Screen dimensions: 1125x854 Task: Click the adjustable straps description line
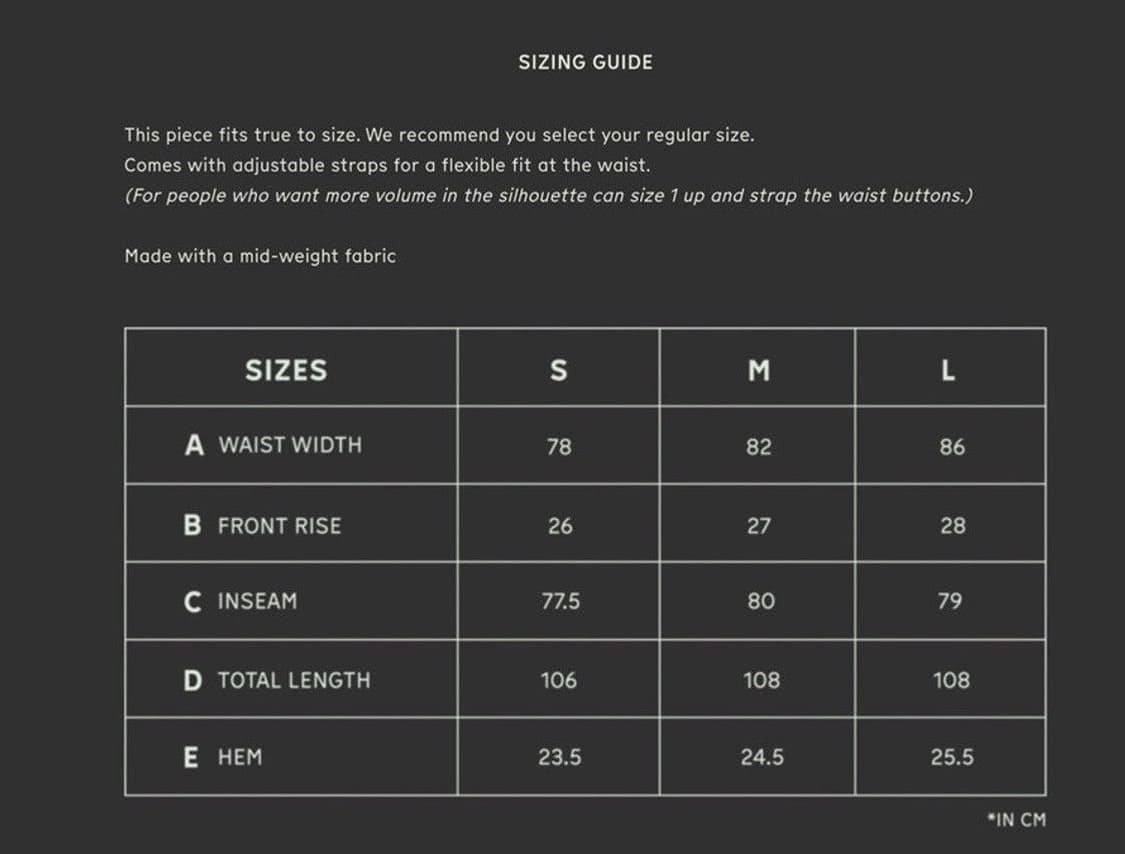pos(387,165)
